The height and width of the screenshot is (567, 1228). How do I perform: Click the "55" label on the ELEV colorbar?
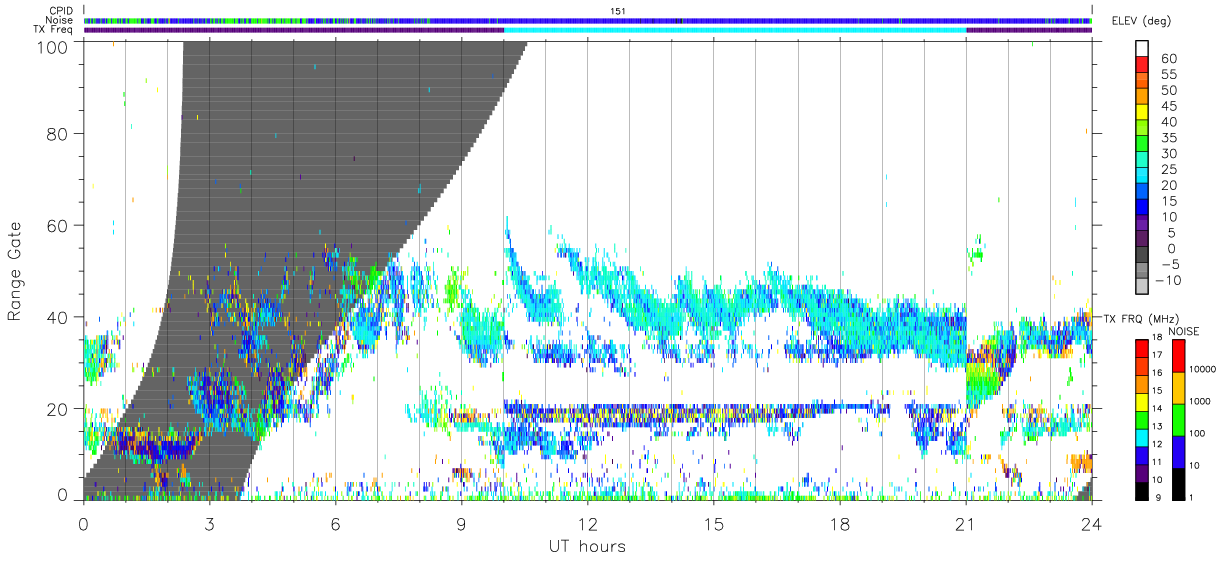point(1167,75)
